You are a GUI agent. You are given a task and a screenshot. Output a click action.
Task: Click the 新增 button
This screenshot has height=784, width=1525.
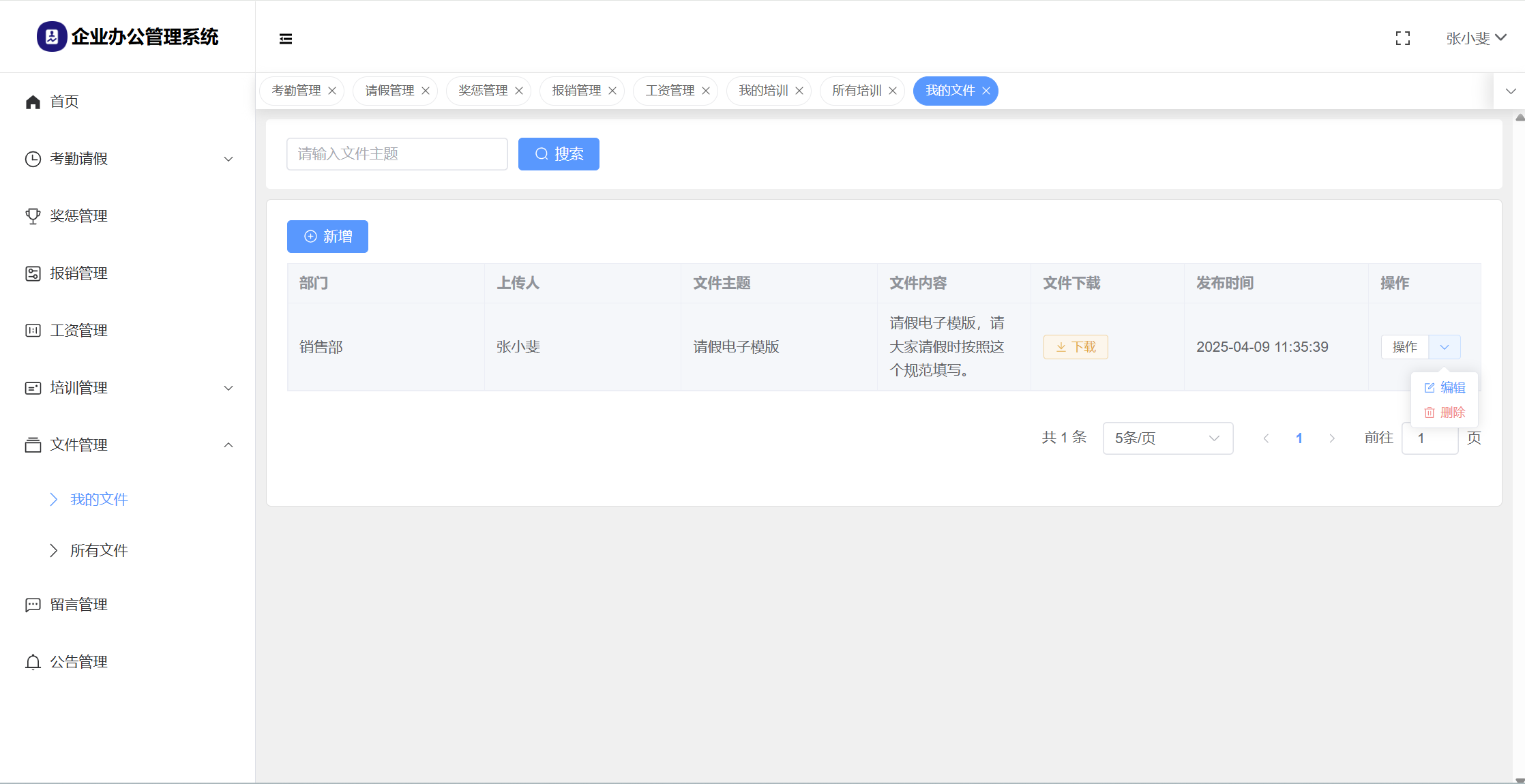pyautogui.click(x=327, y=237)
